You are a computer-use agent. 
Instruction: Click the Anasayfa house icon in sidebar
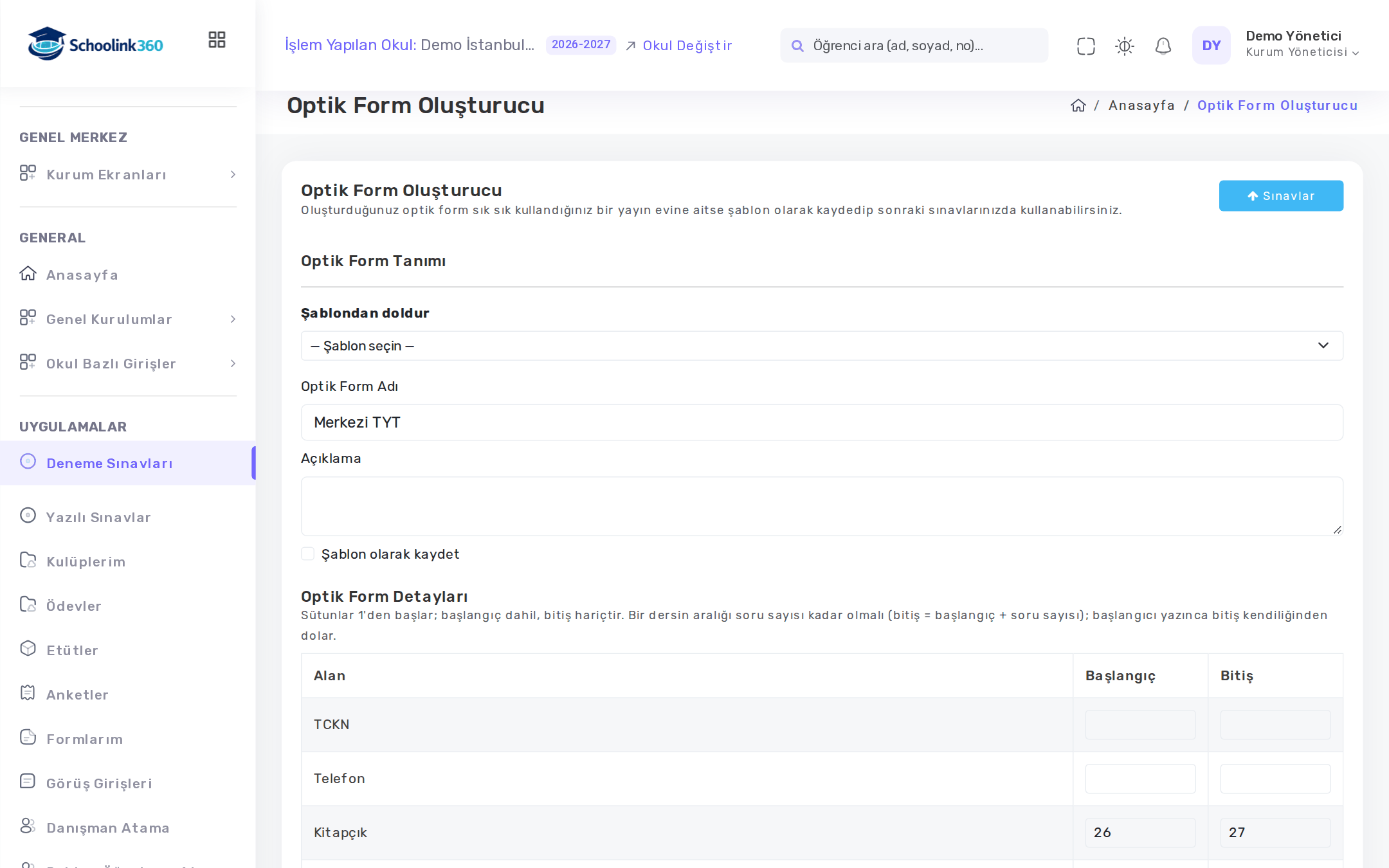pos(28,274)
